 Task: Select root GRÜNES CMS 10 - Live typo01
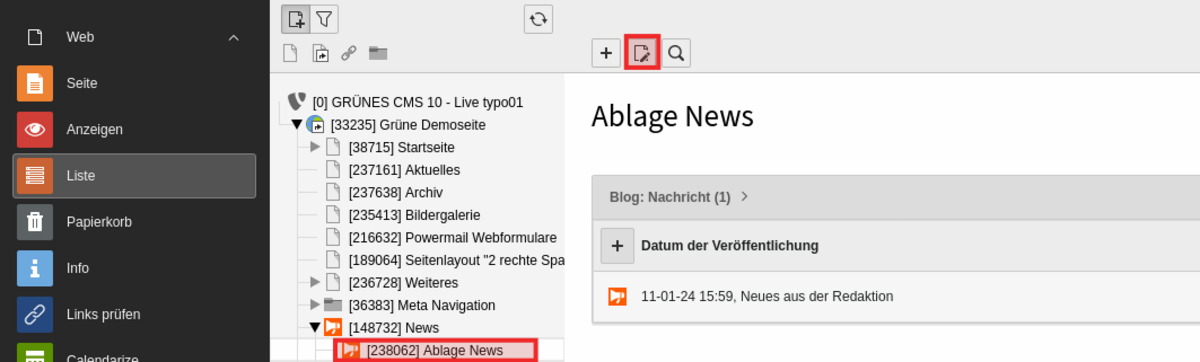418,102
